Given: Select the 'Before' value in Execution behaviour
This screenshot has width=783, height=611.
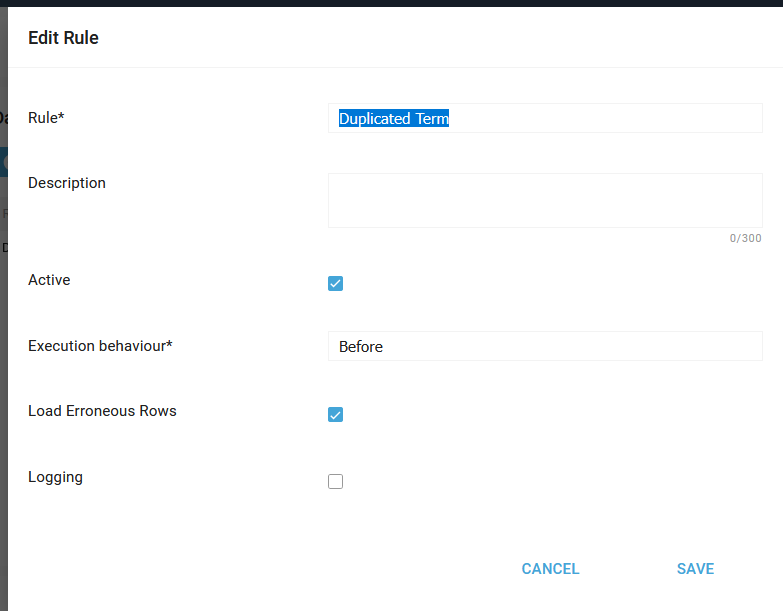Looking at the screenshot, I should pos(361,346).
